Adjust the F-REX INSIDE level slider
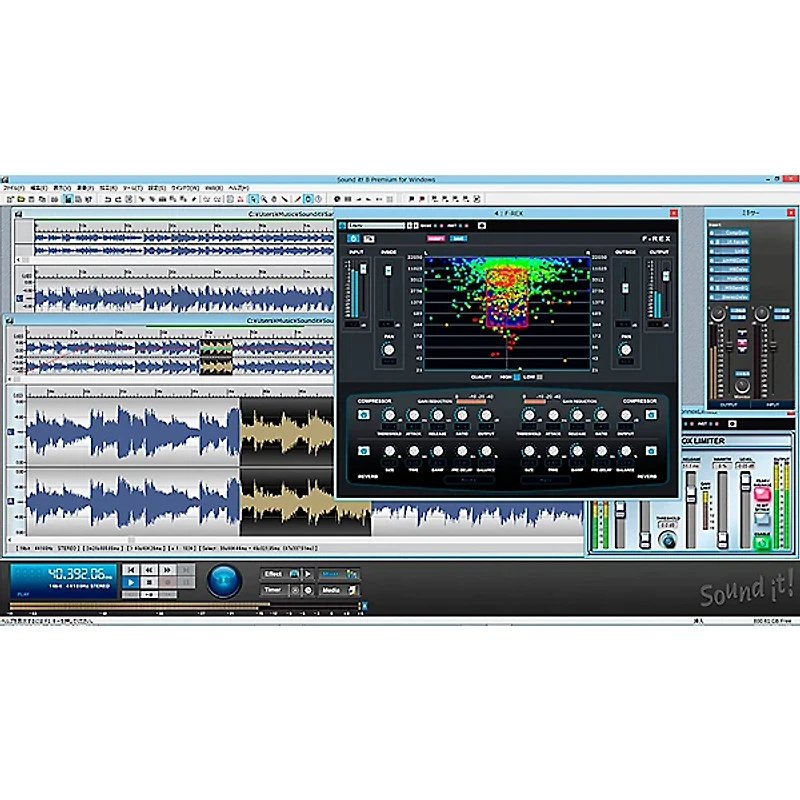 pos(388,272)
